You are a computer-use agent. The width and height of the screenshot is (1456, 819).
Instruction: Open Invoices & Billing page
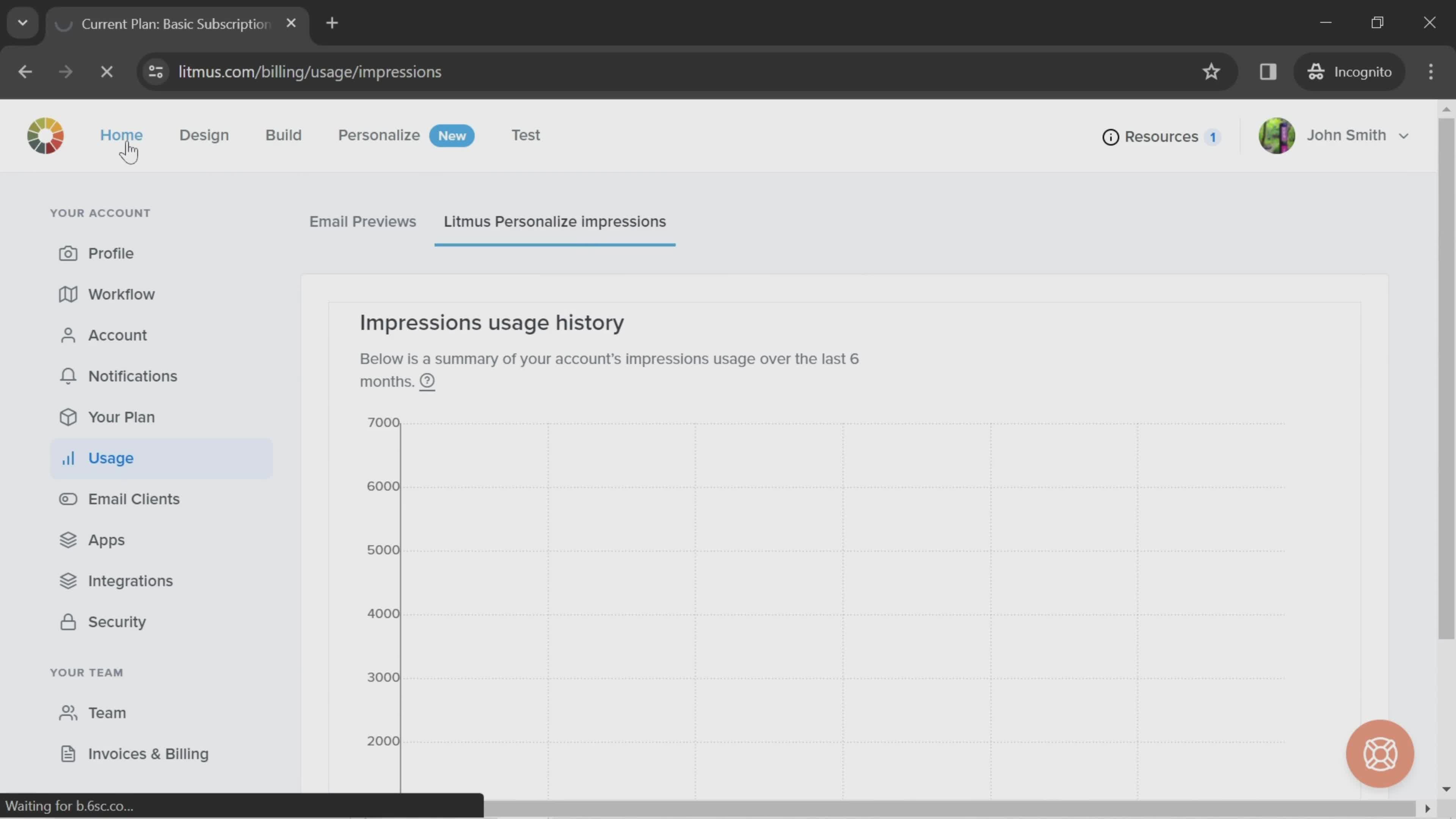pyautogui.click(x=148, y=754)
